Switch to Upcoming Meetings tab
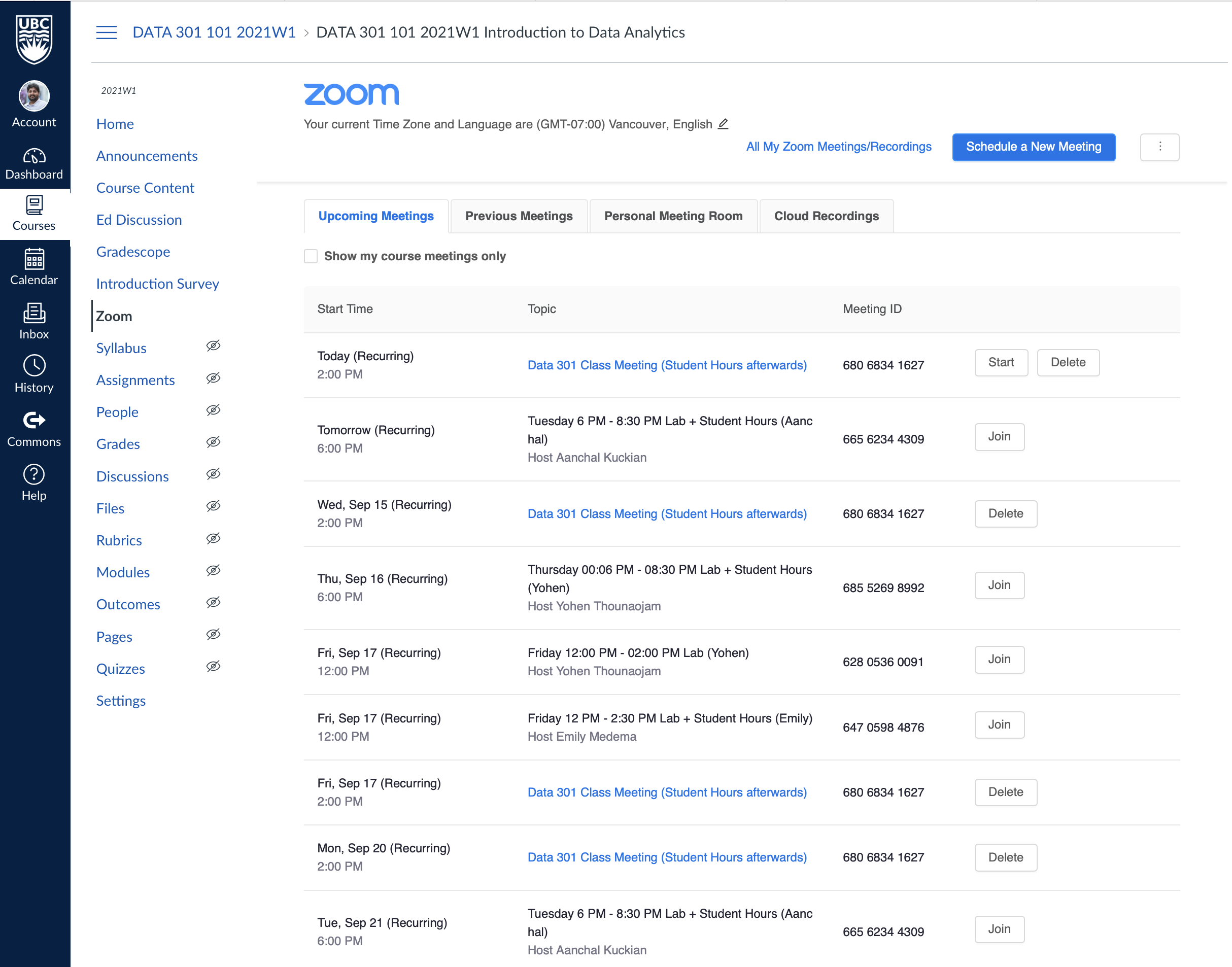Viewport: 1232px width, 967px height. tap(376, 216)
